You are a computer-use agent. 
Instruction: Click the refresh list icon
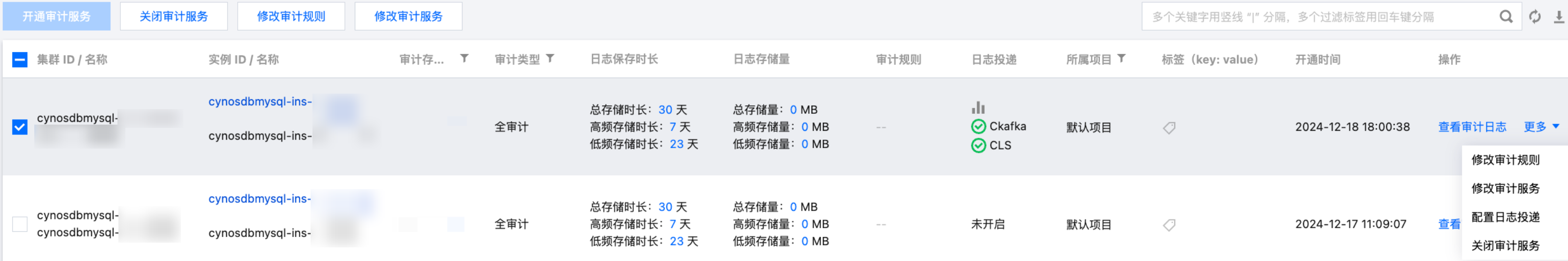click(x=1535, y=16)
